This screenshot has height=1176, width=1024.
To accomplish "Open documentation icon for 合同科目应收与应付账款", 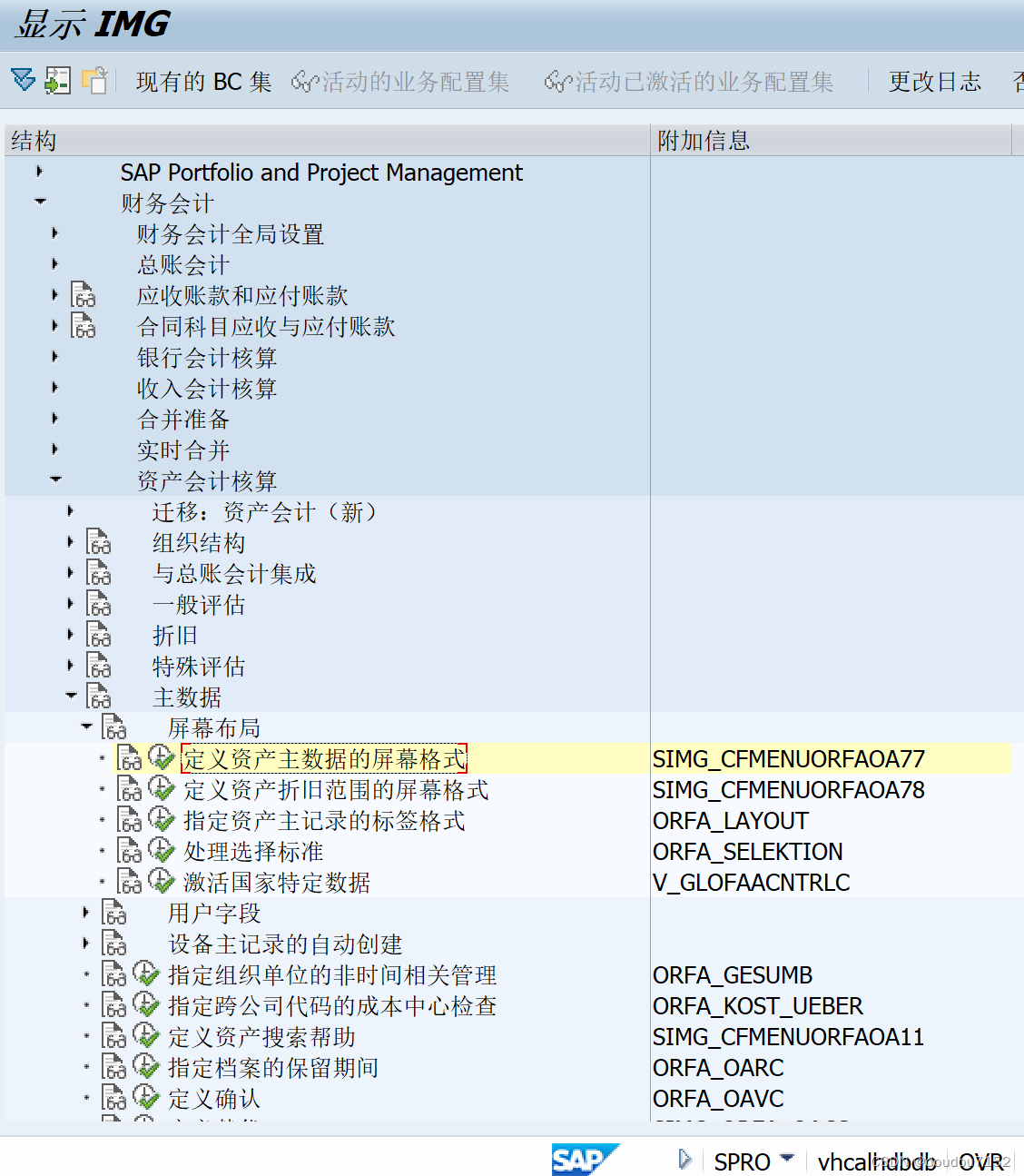I will pos(84,326).
